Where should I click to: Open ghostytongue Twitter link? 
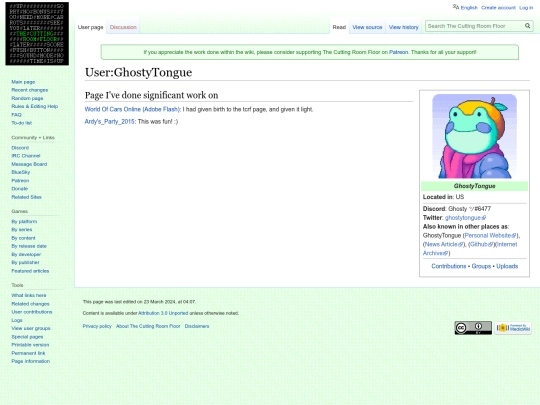click(465, 218)
